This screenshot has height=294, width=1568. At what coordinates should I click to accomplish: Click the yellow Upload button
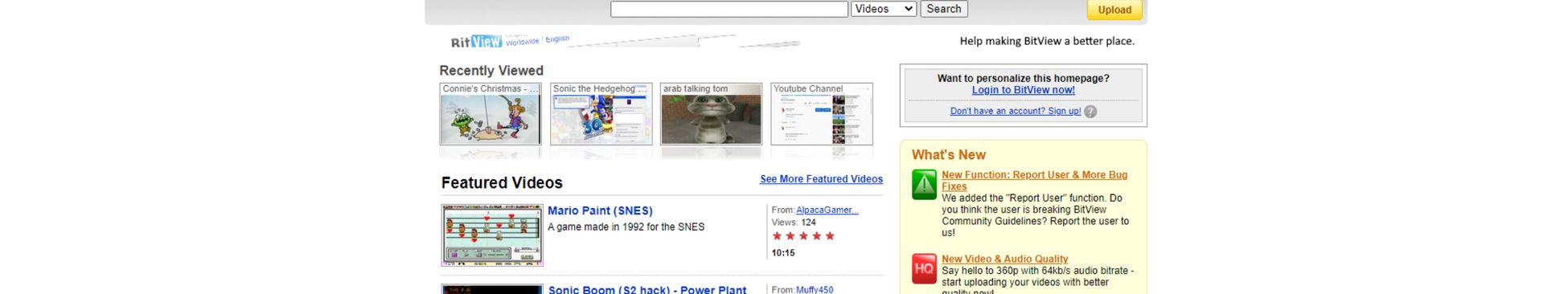point(1114,10)
